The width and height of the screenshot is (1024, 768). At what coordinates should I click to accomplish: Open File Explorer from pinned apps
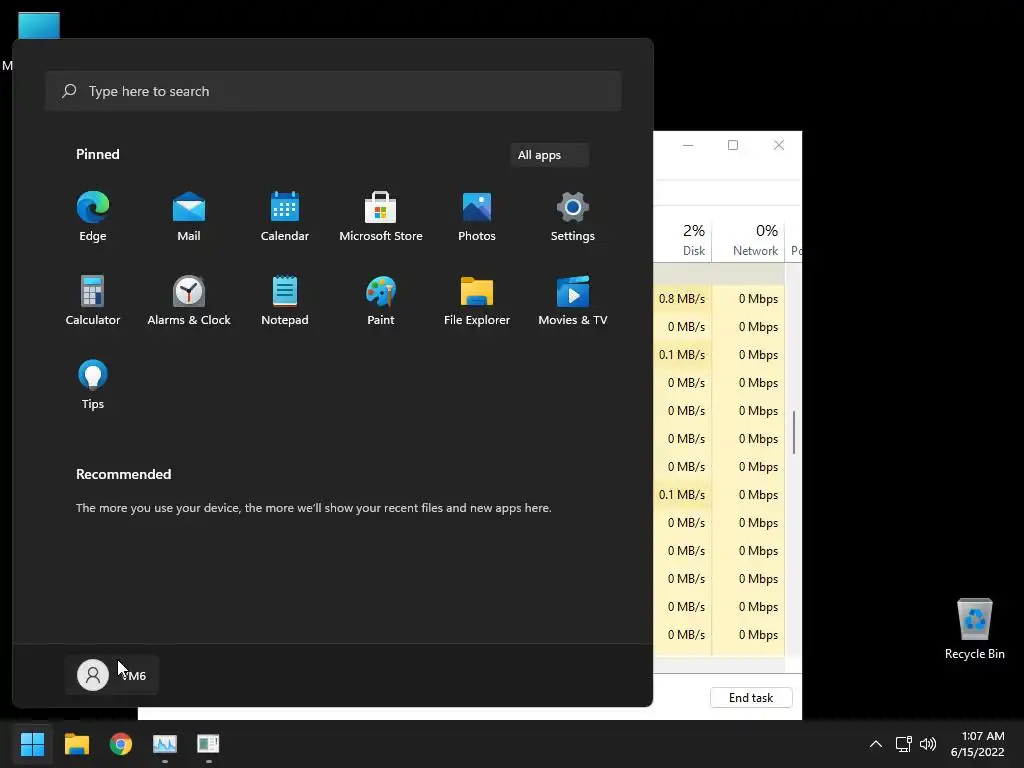(x=477, y=300)
